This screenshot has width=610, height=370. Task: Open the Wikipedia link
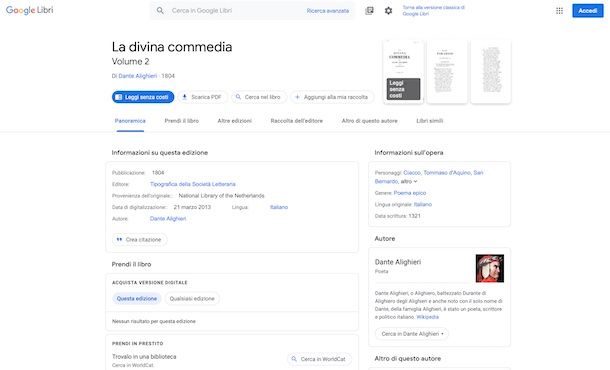[x=427, y=317]
